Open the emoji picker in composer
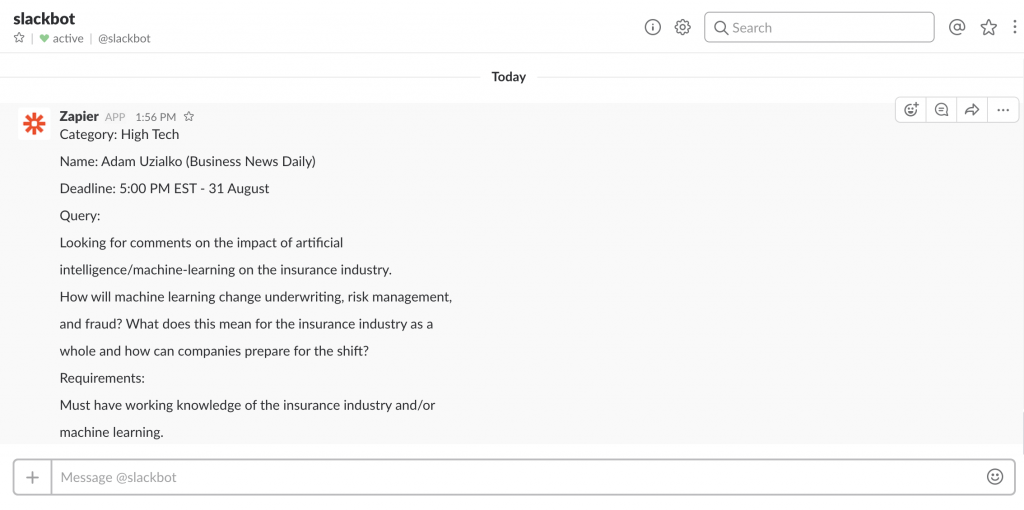 point(995,477)
